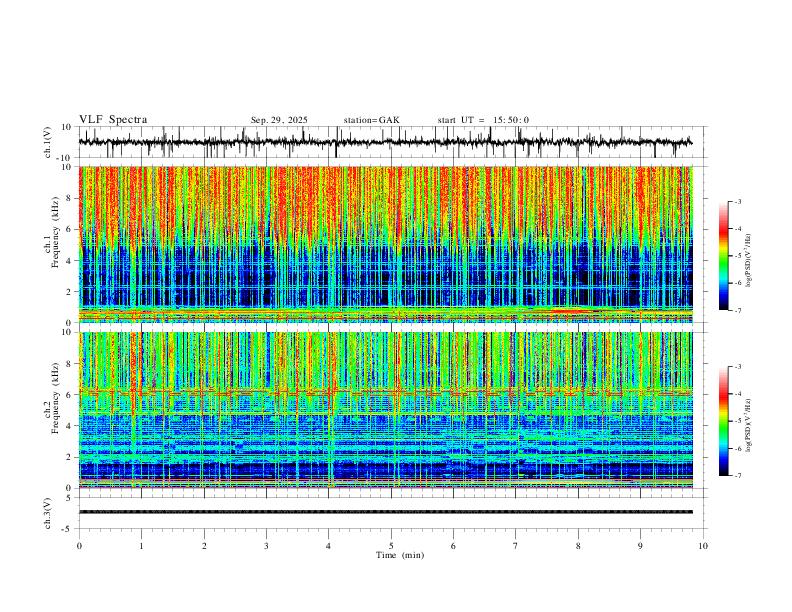Click the lower colorbar next to ch.2
792x612 pixels.
(x=724, y=421)
